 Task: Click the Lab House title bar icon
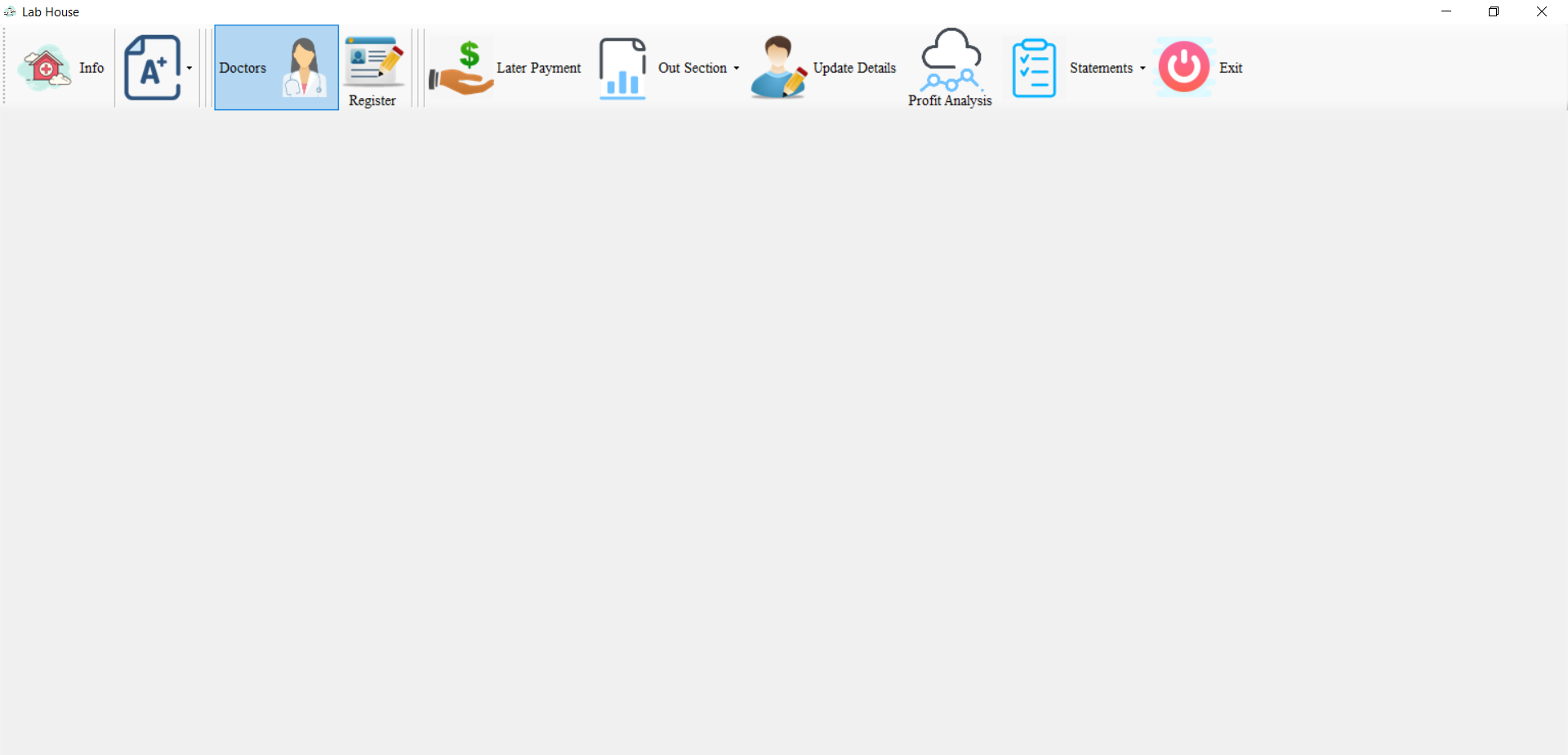tap(10, 11)
